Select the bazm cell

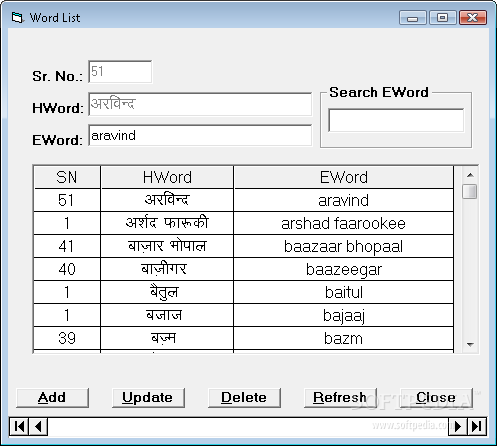click(344, 338)
